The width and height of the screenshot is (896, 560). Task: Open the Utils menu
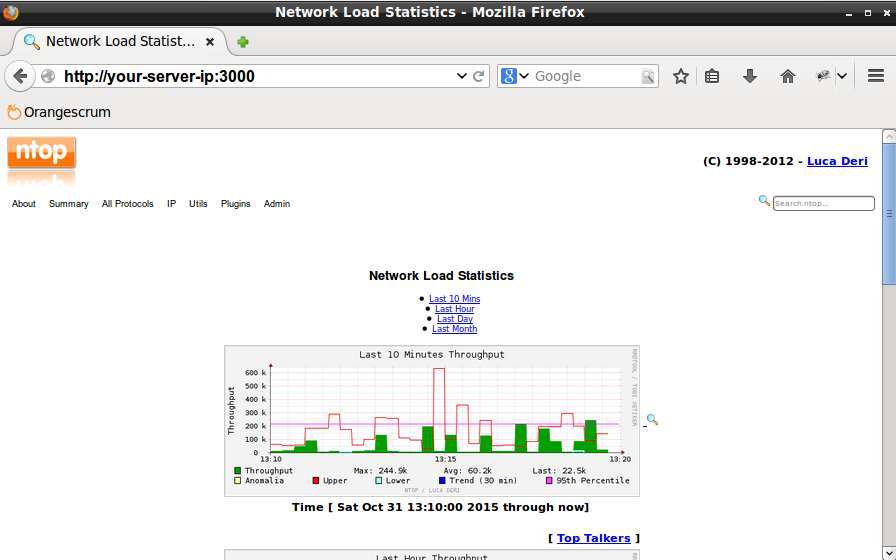[198, 204]
